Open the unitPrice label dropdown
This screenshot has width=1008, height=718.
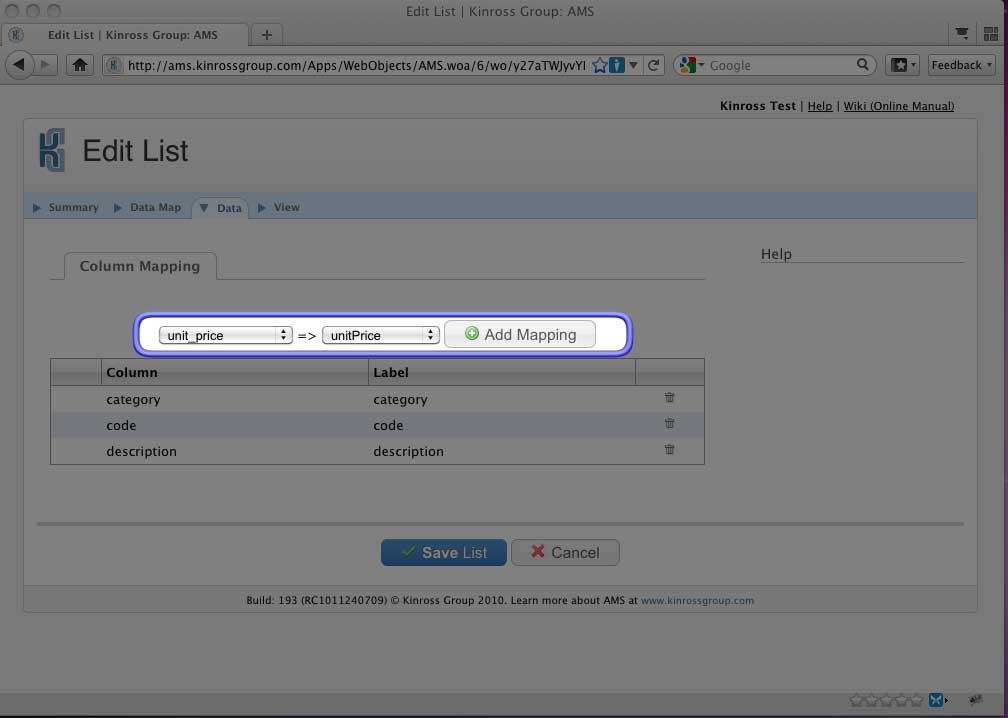click(x=380, y=335)
